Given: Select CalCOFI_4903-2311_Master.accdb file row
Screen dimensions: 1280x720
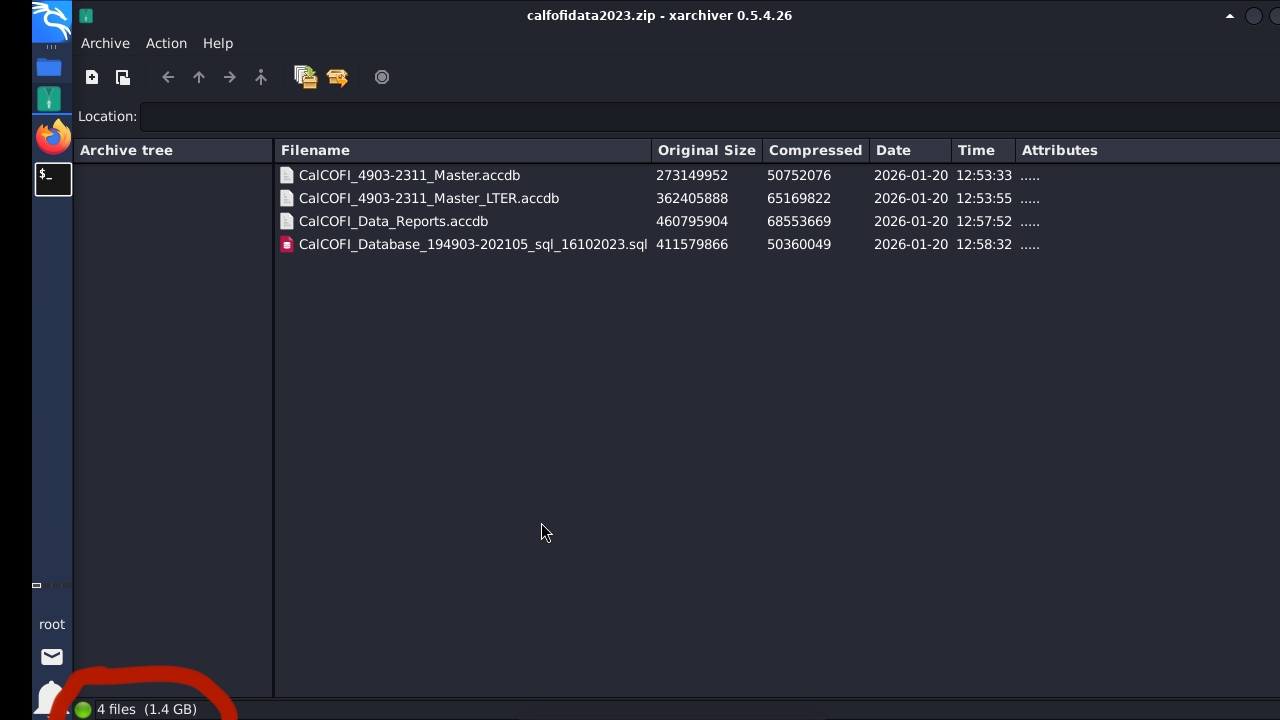Looking at the screenshot, I should (409, 175).
